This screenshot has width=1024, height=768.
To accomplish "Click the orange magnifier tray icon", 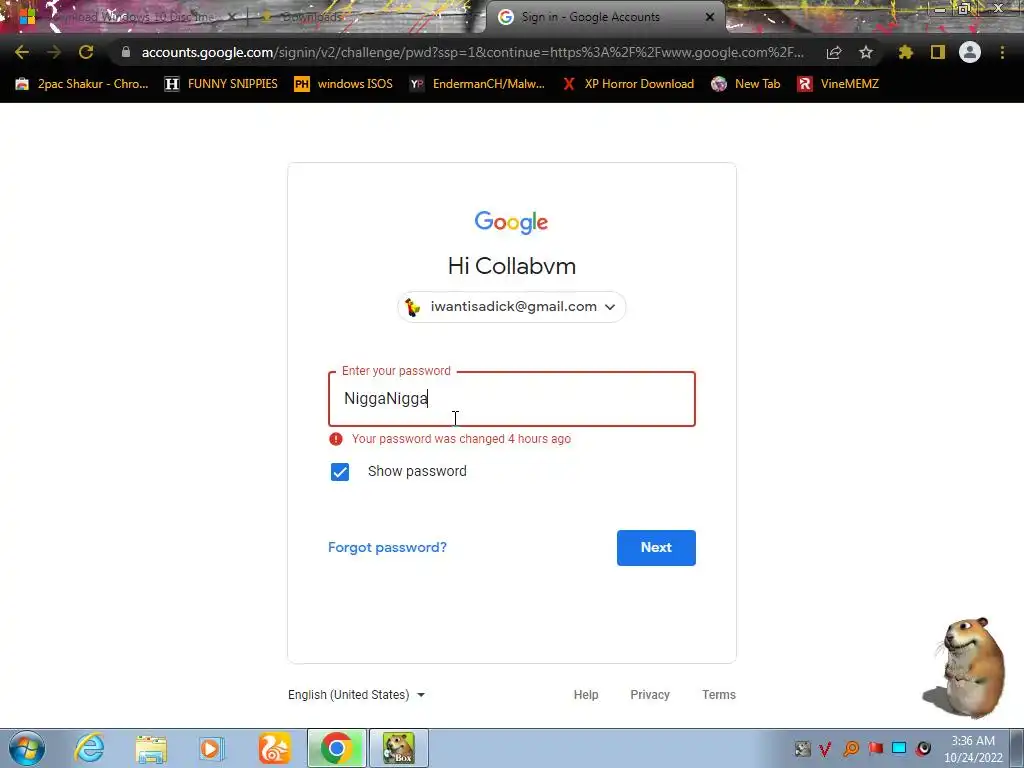I will click(851, 748).
